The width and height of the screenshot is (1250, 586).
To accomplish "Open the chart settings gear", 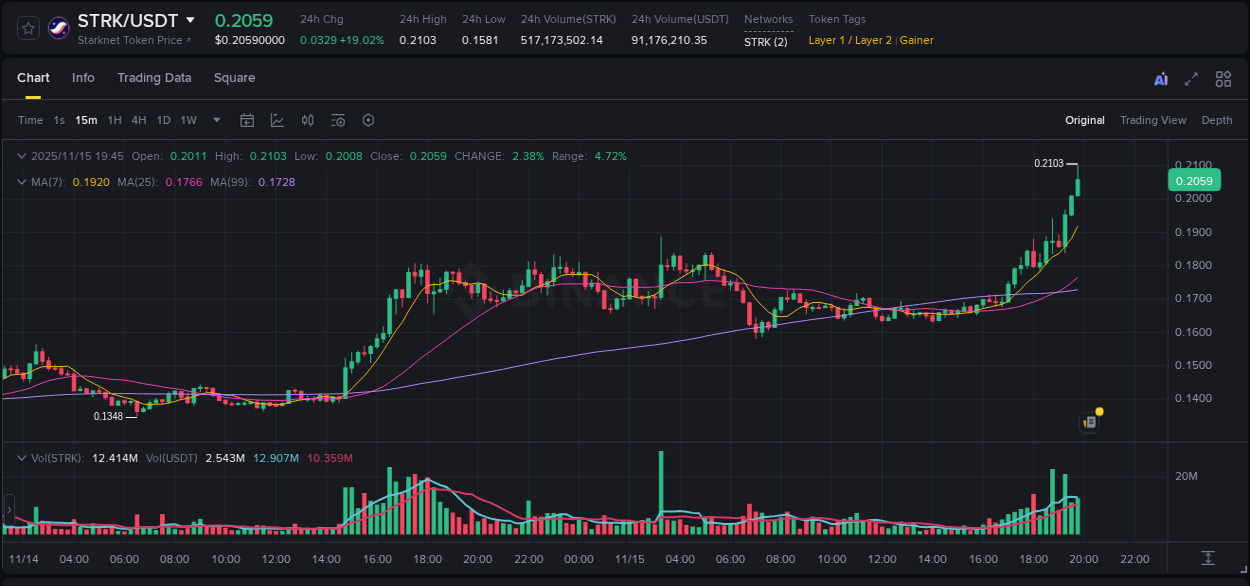I will pos(368,120).
